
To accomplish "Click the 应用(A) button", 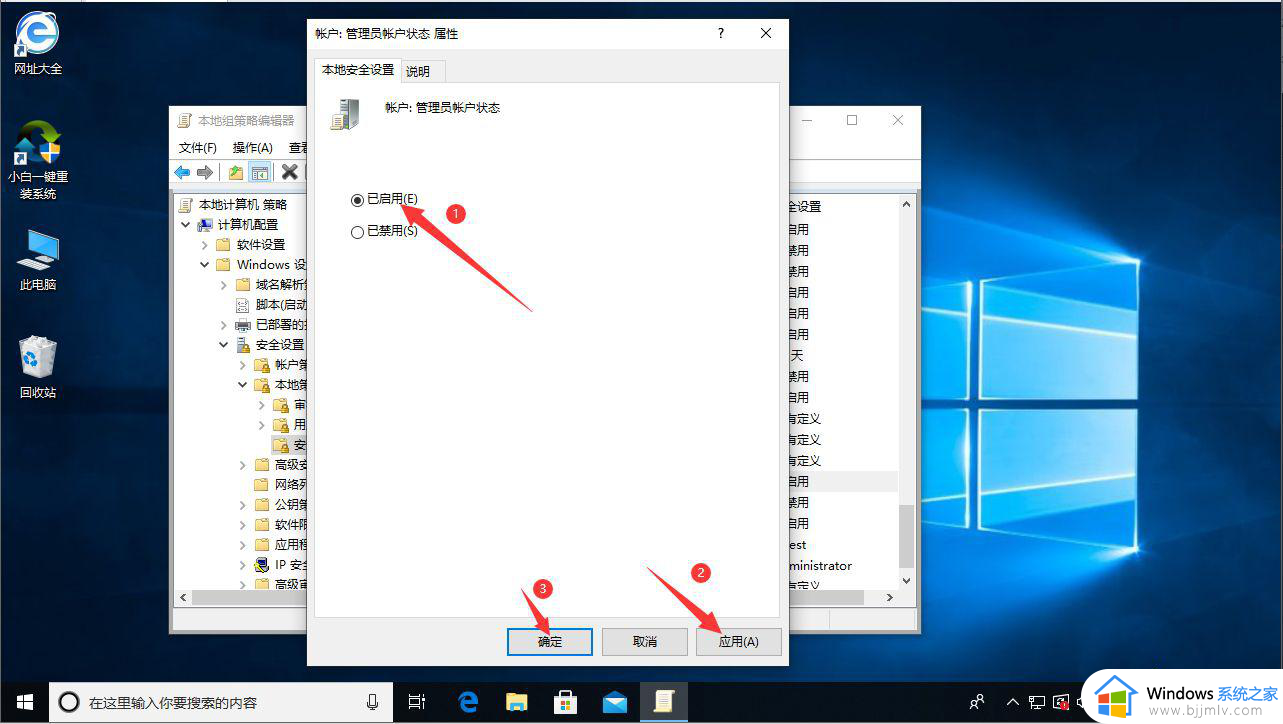I will coord(739,641).
